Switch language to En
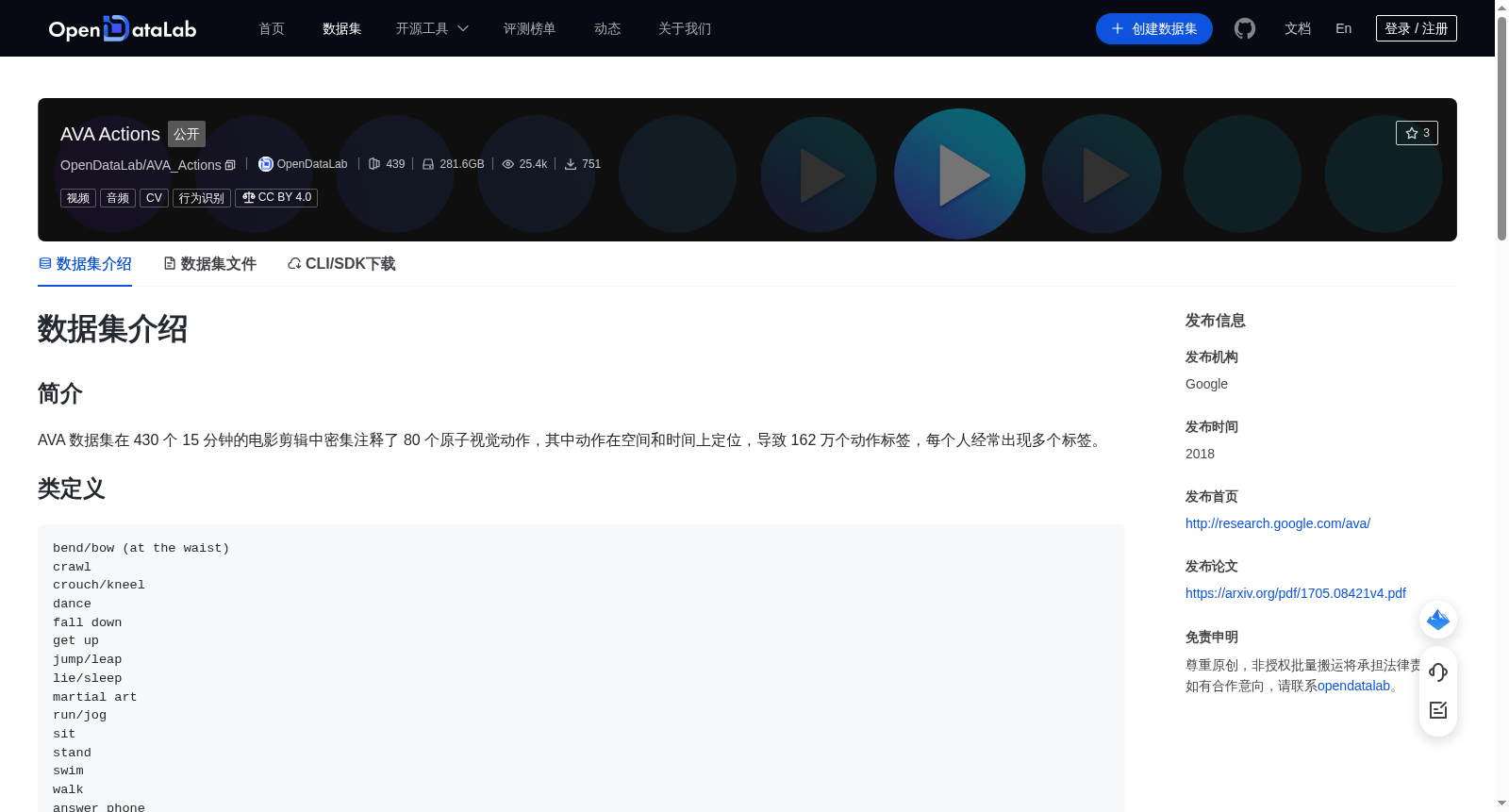 pyautogui.click(x=1344, y=28)
